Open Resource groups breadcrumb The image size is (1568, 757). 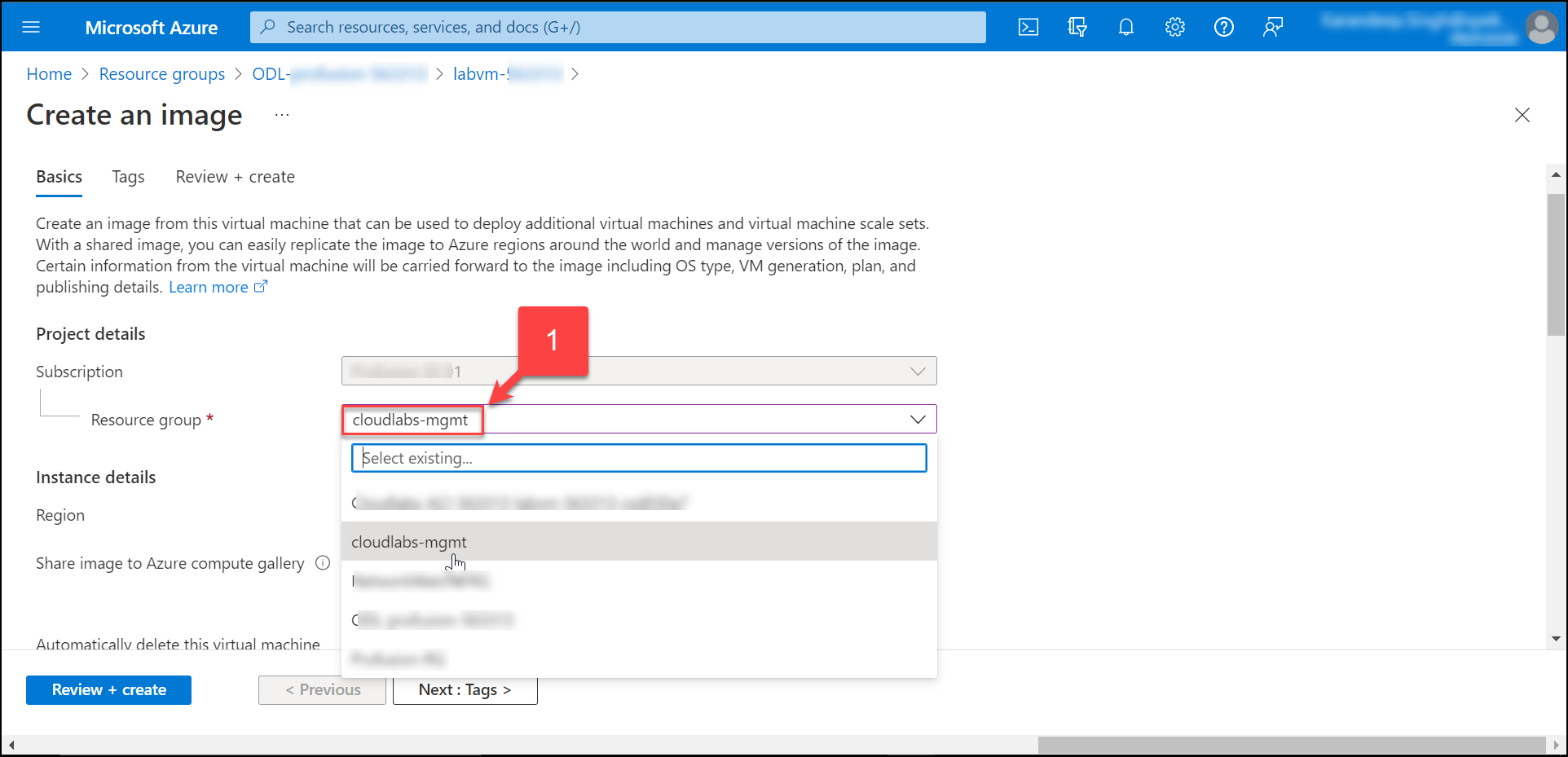pyautogui.click(x=162, y=74)
